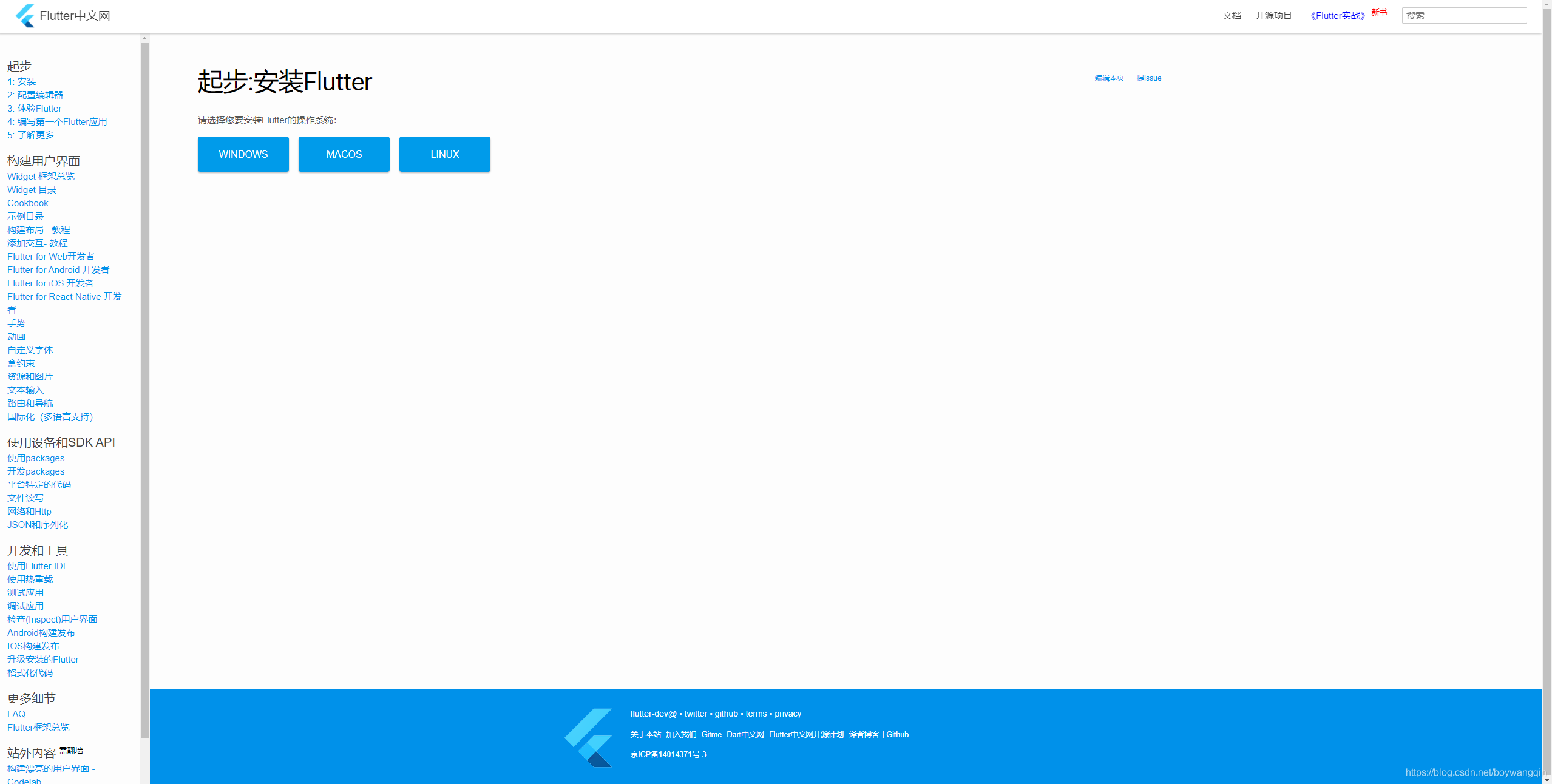Open the 自定义字体 link
1552x784 pixels.
pos(30,350)
